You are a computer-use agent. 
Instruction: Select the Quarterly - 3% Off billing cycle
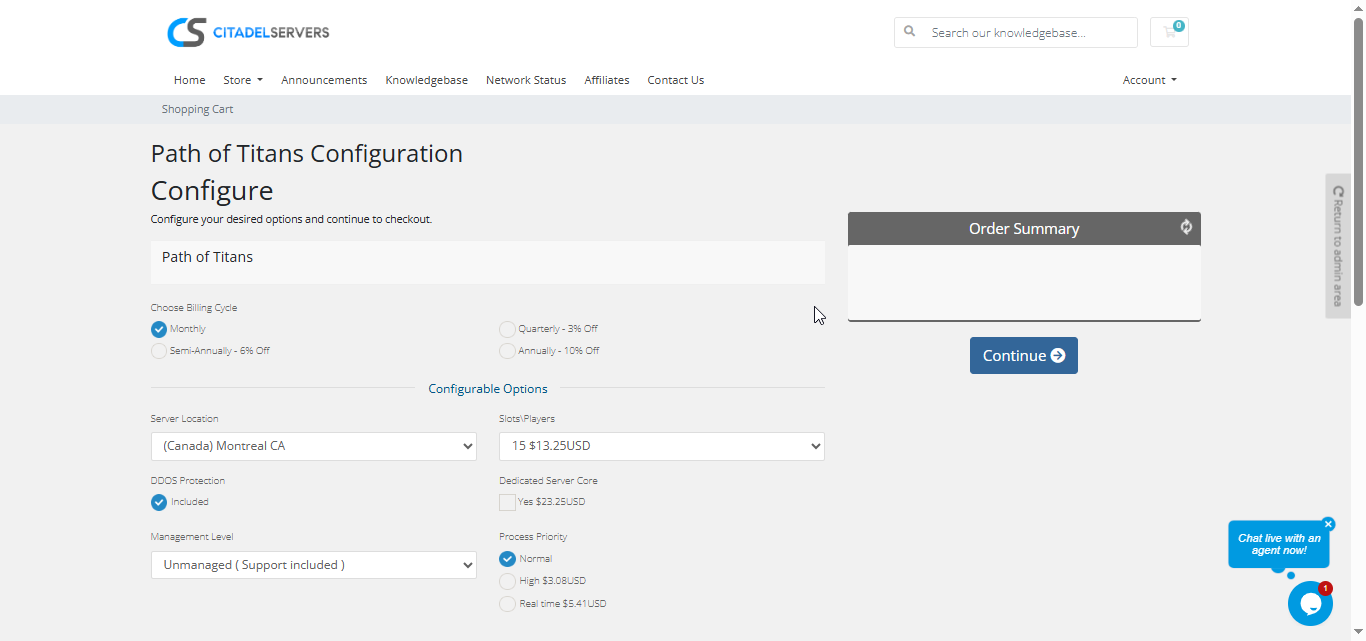click(508, 329)
